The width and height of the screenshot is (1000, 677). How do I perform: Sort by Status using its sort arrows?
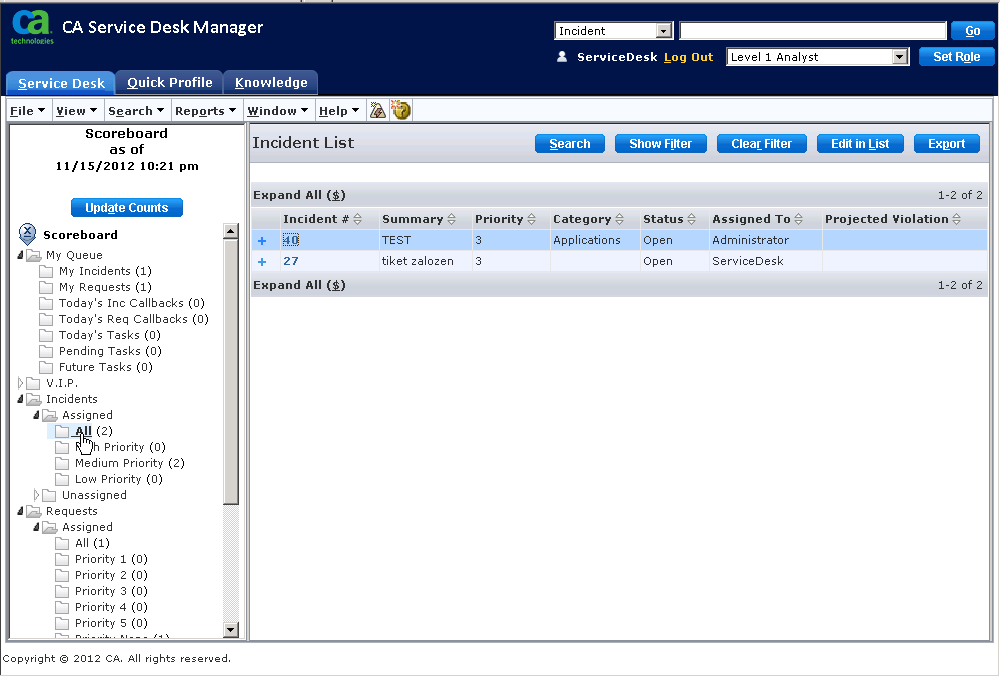(x=691, y=219)
